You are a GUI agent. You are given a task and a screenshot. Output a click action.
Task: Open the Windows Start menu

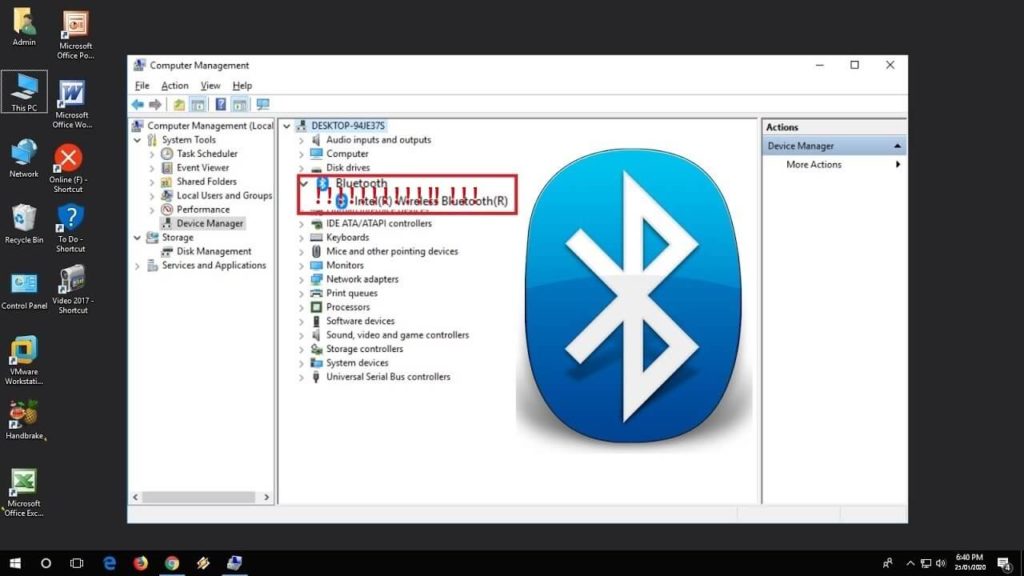15,563
